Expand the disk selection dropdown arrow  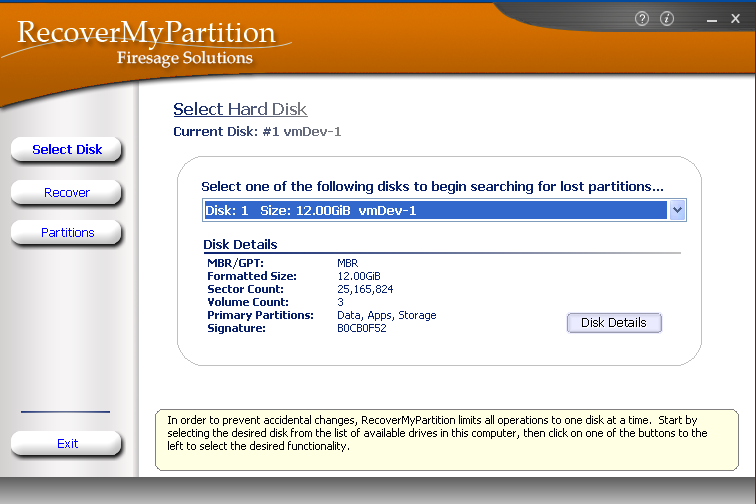pyautogui.click(x=677, y=210)
